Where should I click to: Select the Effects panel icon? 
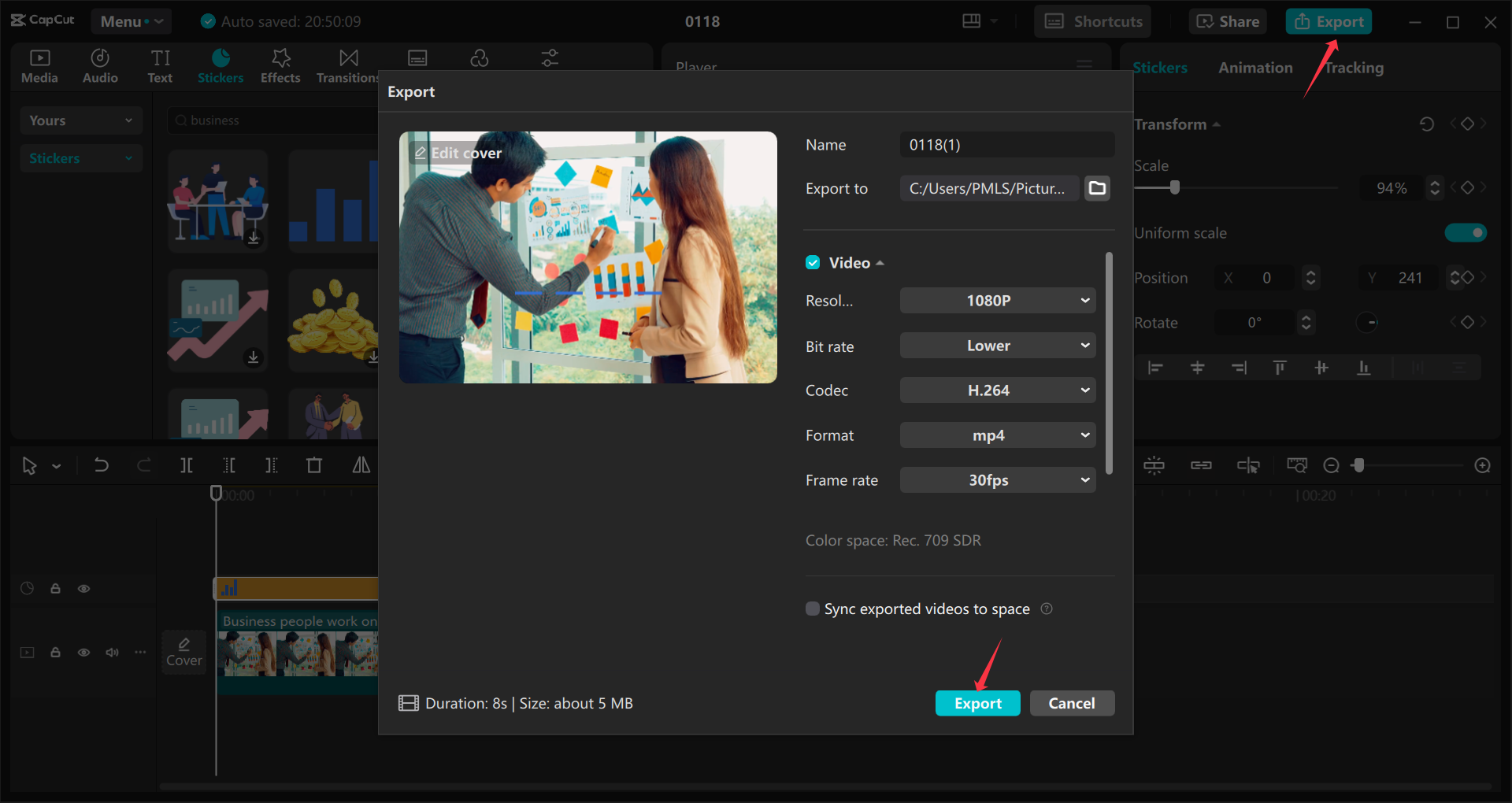(280, 65)
